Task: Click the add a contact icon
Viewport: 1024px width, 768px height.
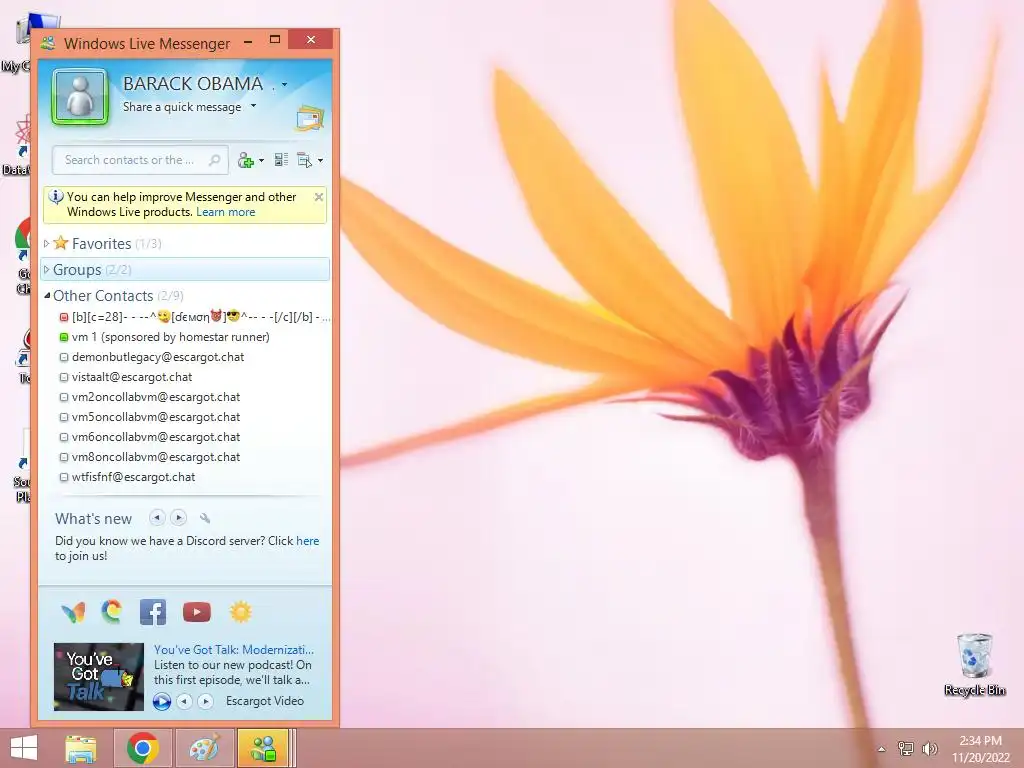Action: (245, 160)
